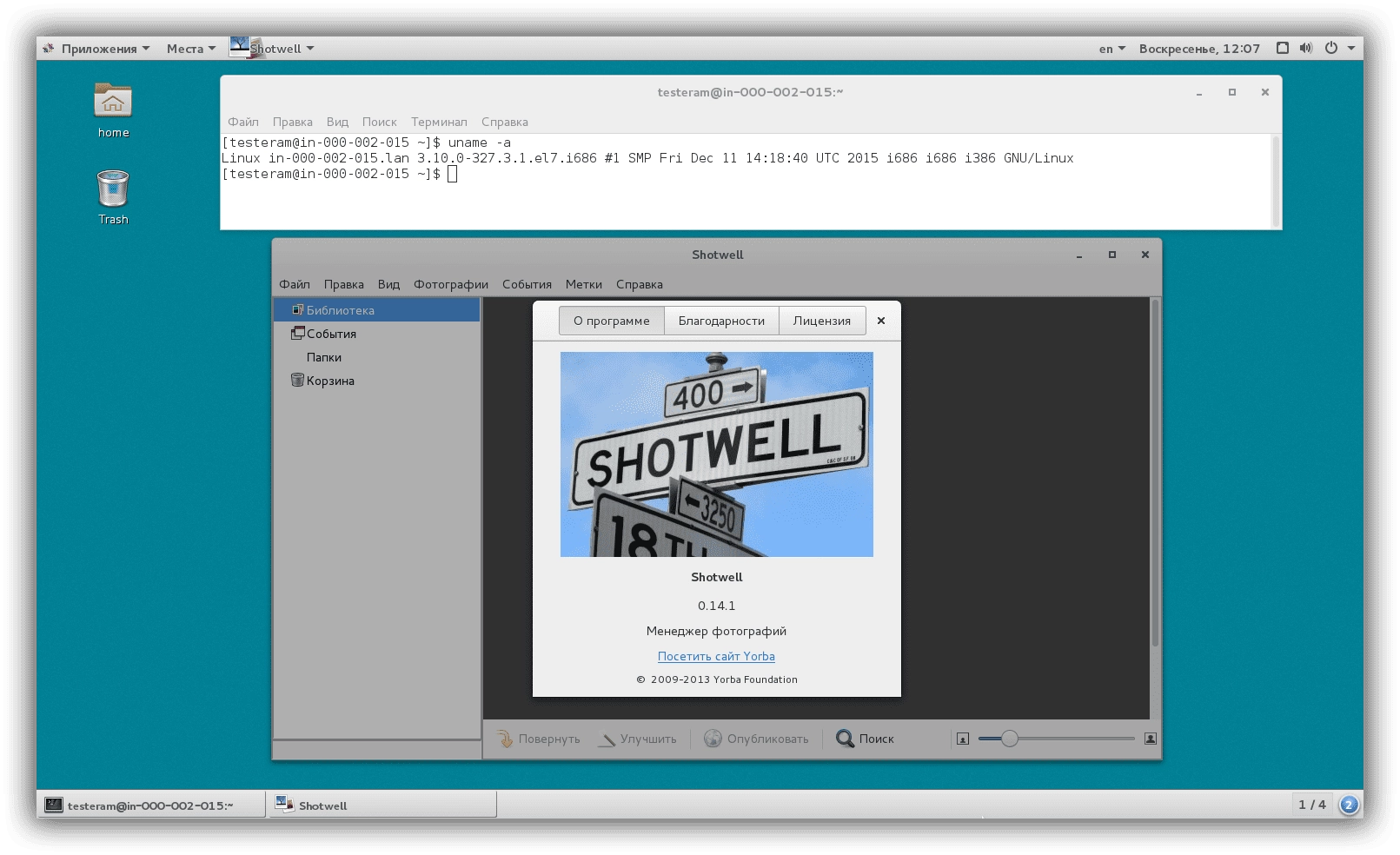Open the Фотографии menu in Shotwell
Image resolution: width=1400 pixels, height=855 pixels.
point(451,284)
